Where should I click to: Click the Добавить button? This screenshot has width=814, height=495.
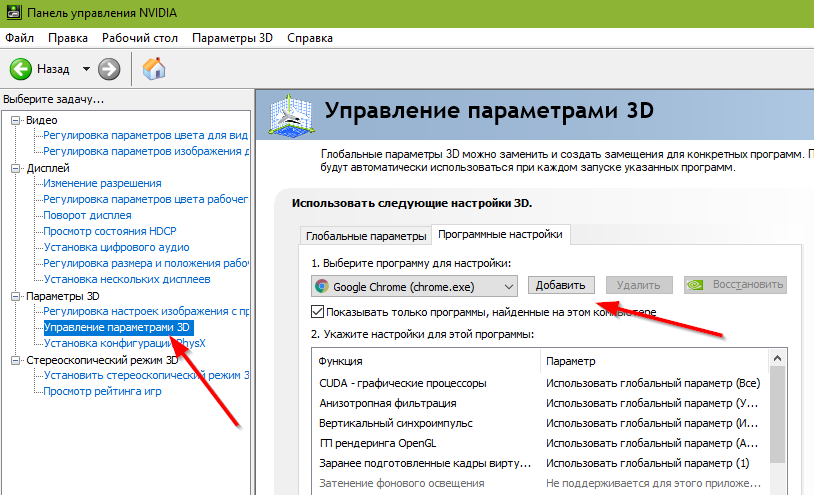click(561, 285)
